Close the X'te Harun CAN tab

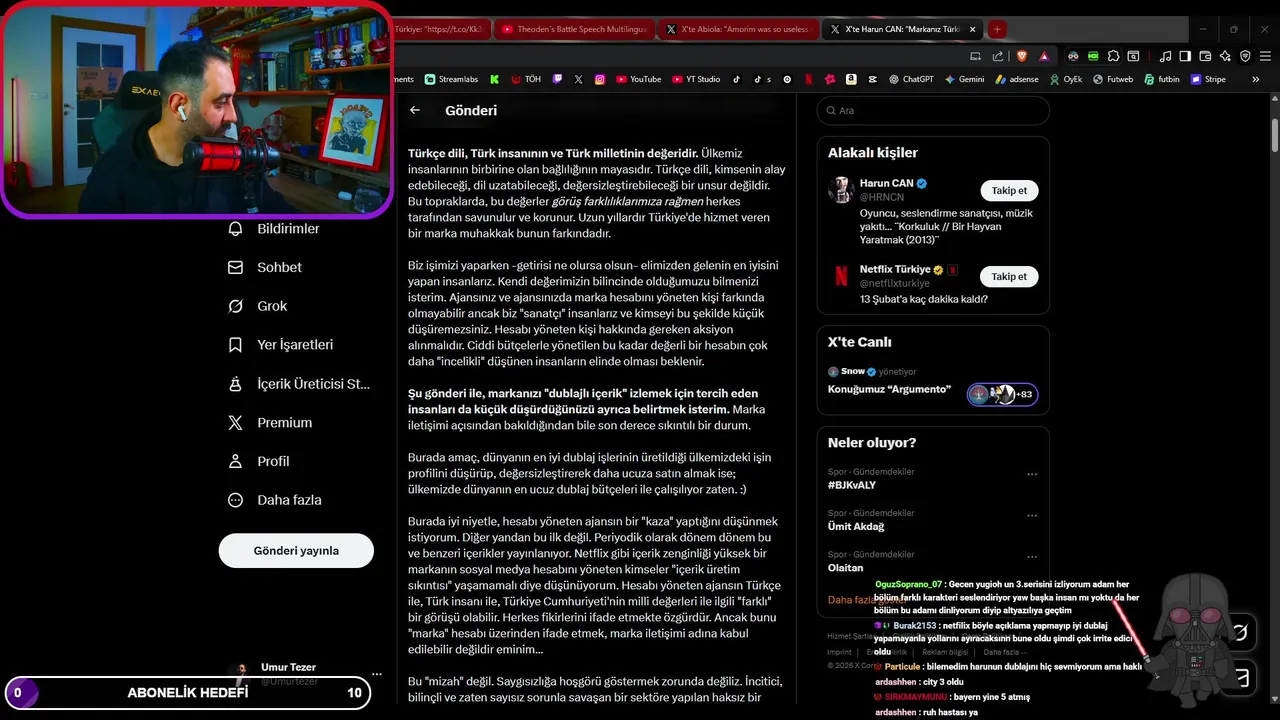972,30
